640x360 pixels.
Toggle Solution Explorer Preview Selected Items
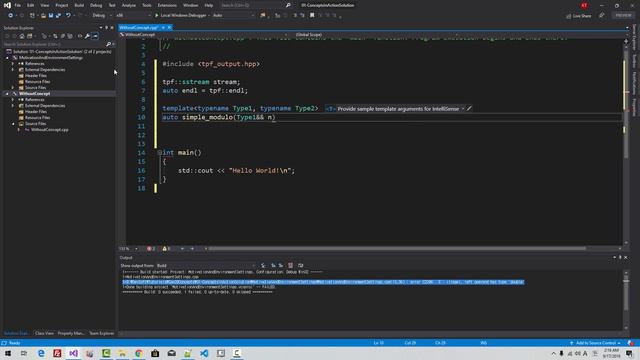pyautogui.click(x=95, y=36)
